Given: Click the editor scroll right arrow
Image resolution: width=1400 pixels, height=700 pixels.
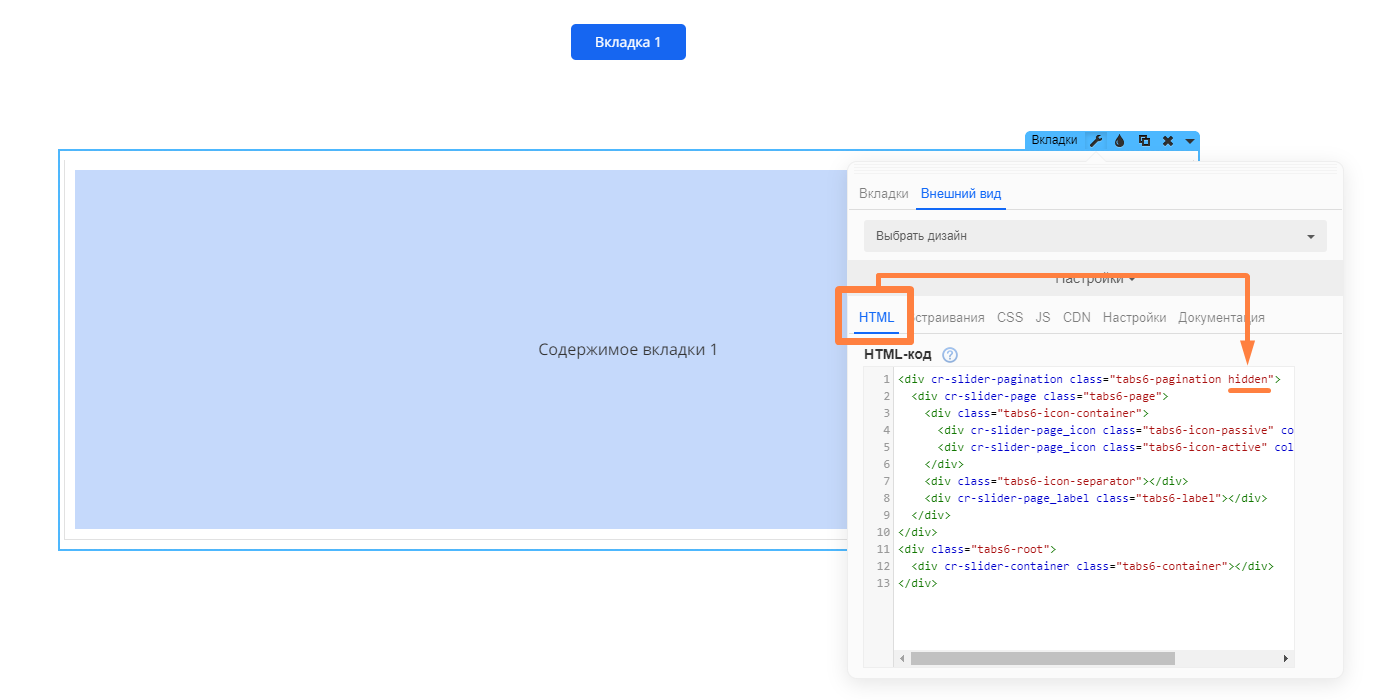Looking at the screenshot, I should [1286, 659].
